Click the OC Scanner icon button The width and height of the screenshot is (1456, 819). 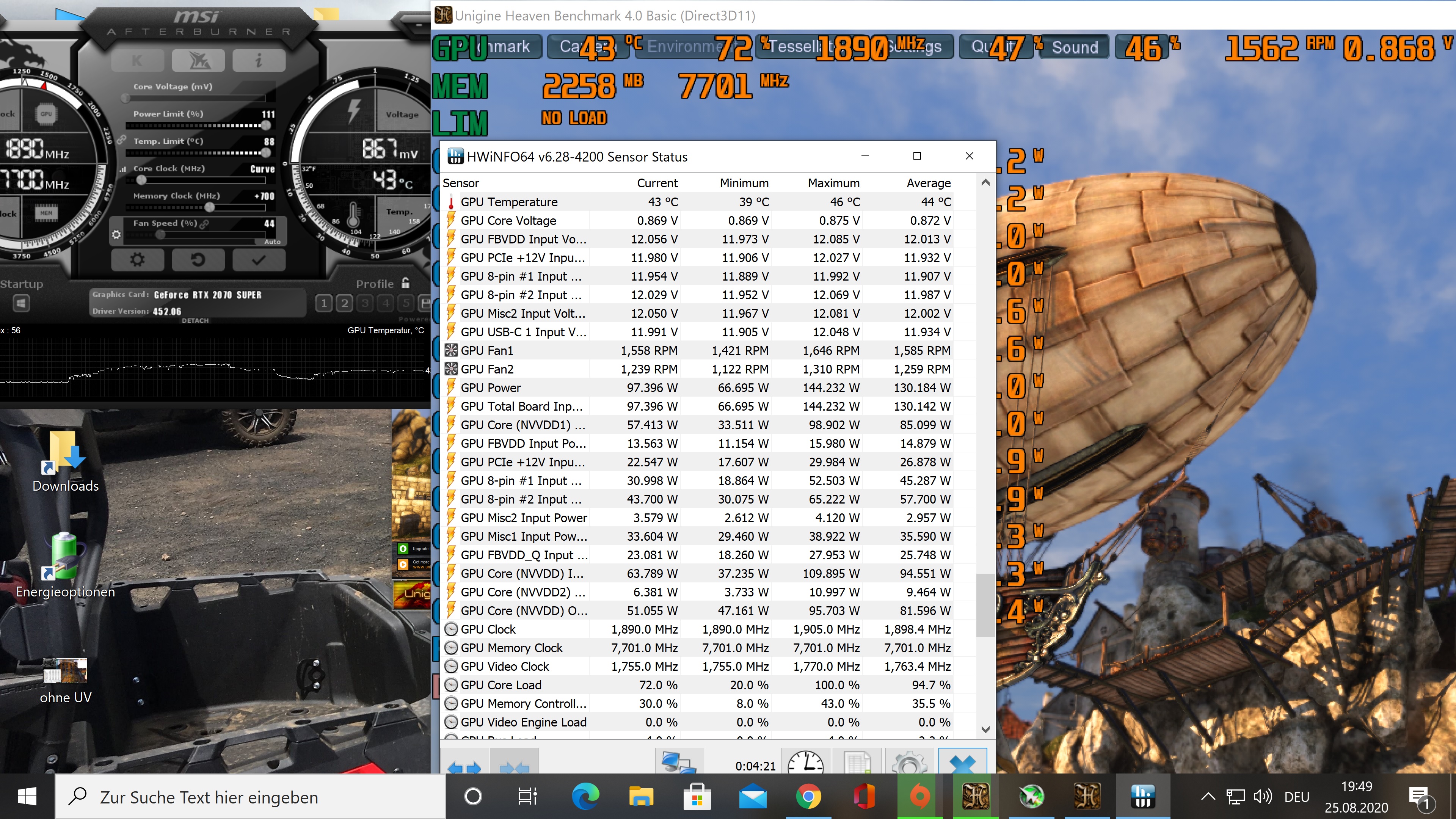tap(198, 60)
